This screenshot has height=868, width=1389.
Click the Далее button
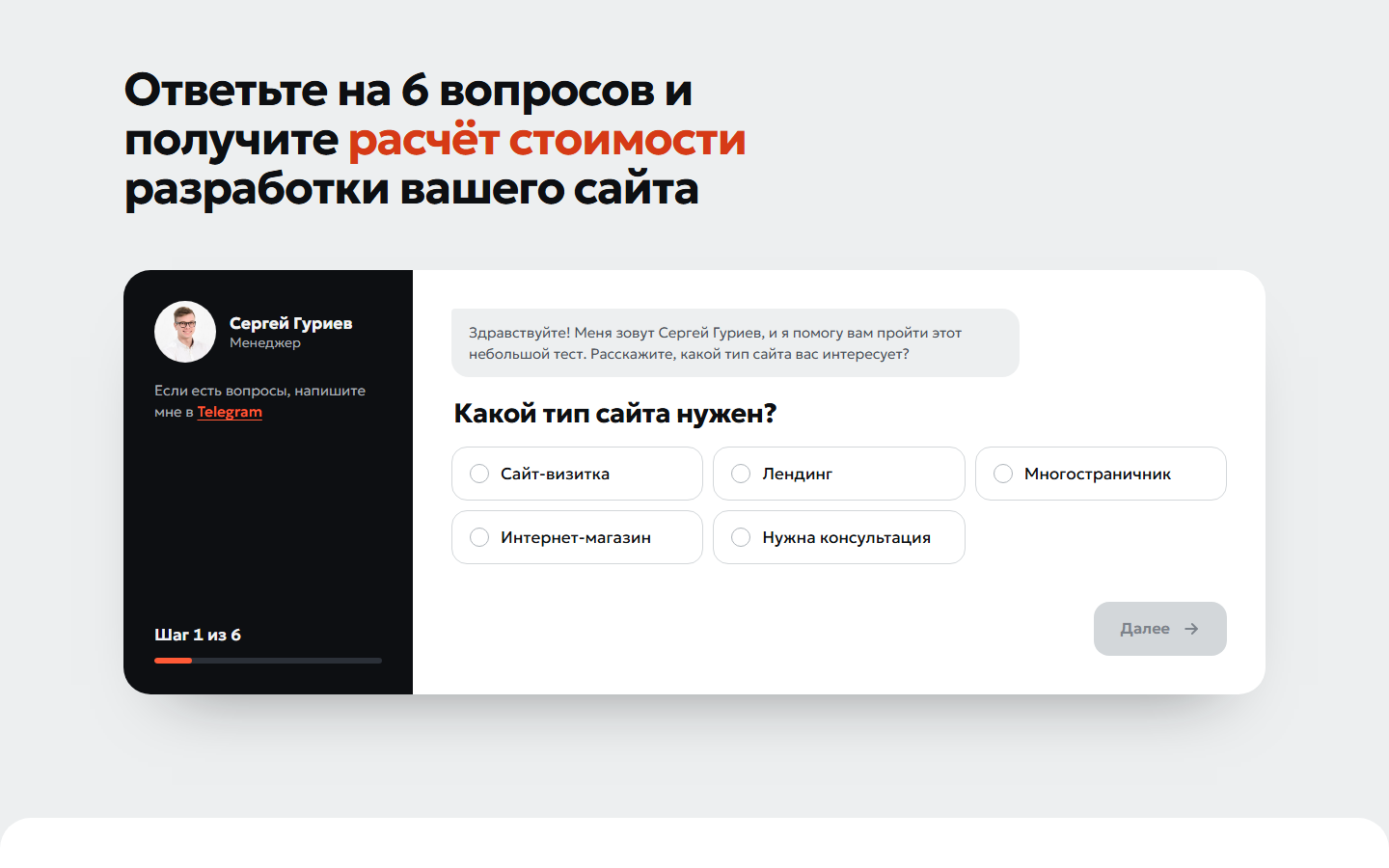1159,629
